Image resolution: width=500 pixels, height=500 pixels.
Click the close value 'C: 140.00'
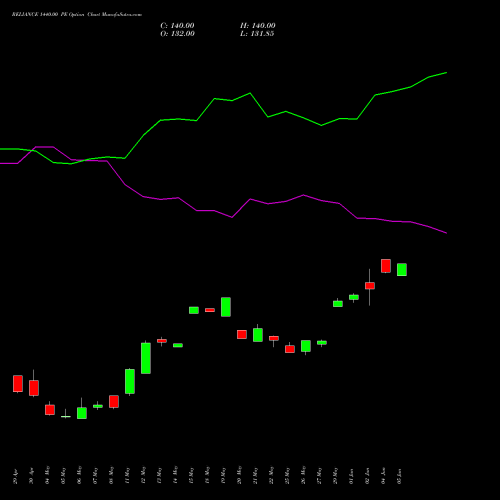[x=177, y=26]
